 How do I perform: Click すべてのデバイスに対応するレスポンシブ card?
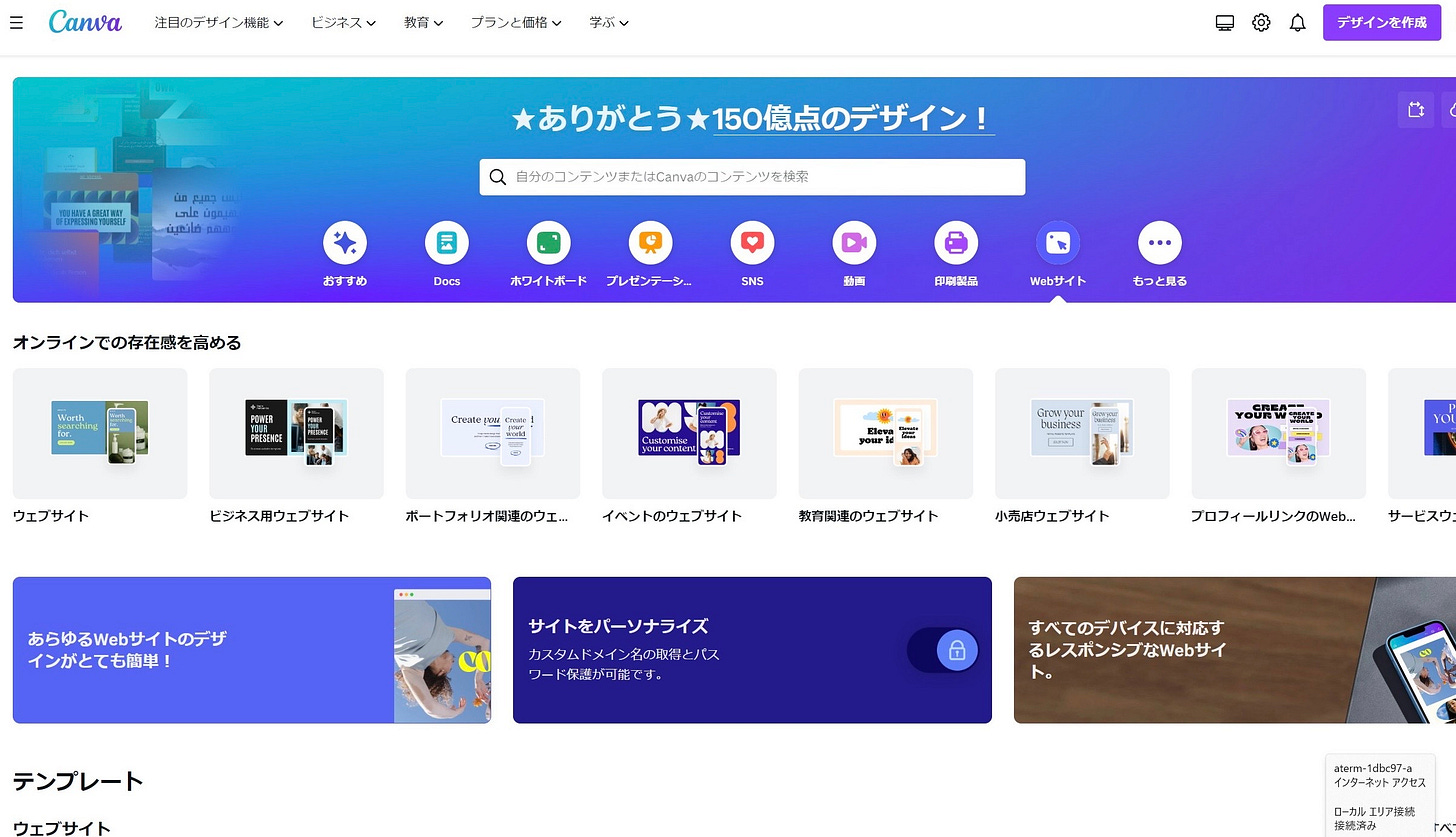pos(1235,650)
